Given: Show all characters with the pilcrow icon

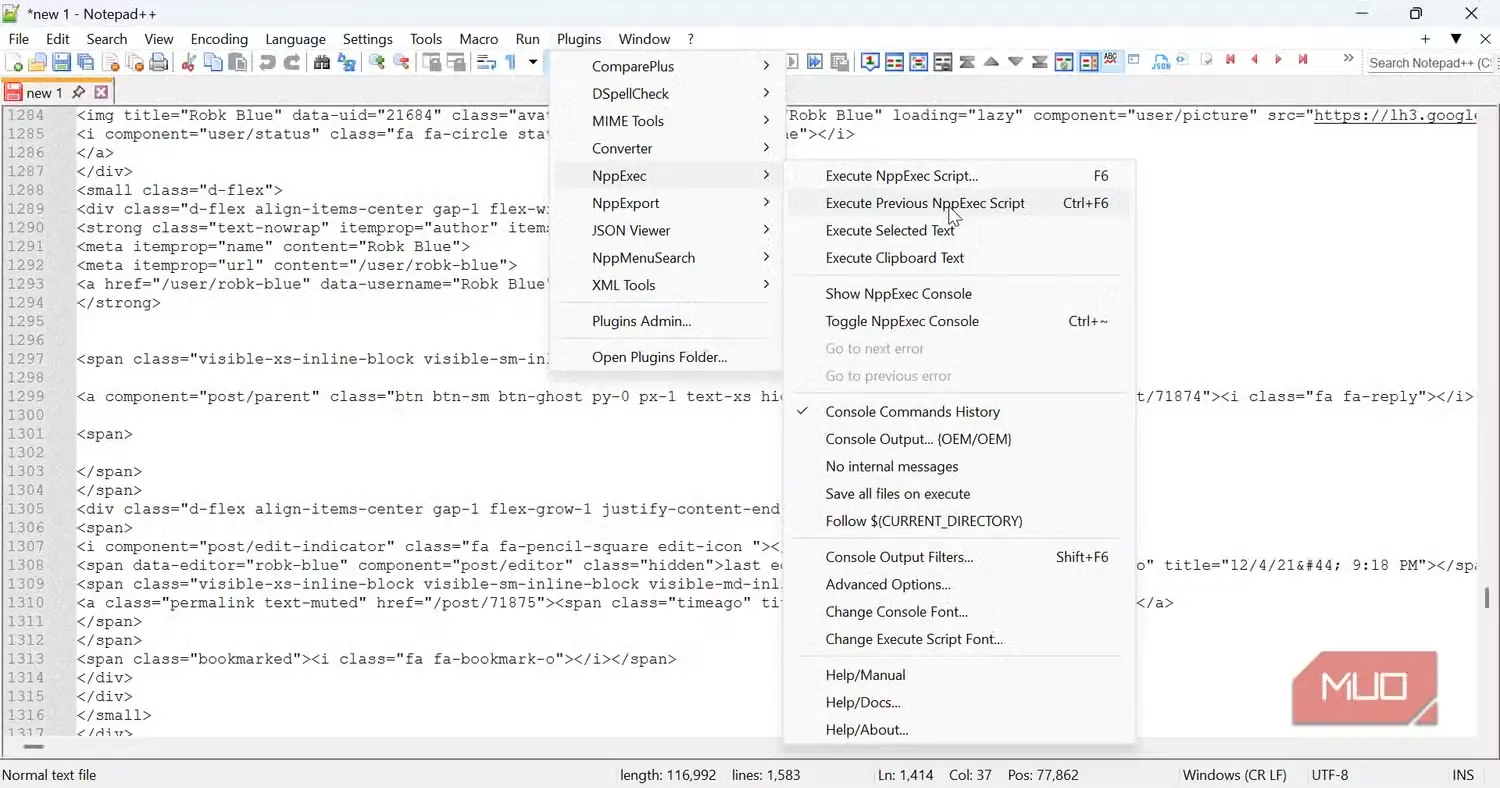Looking at the screenshot, I should (x=510, y=62).
